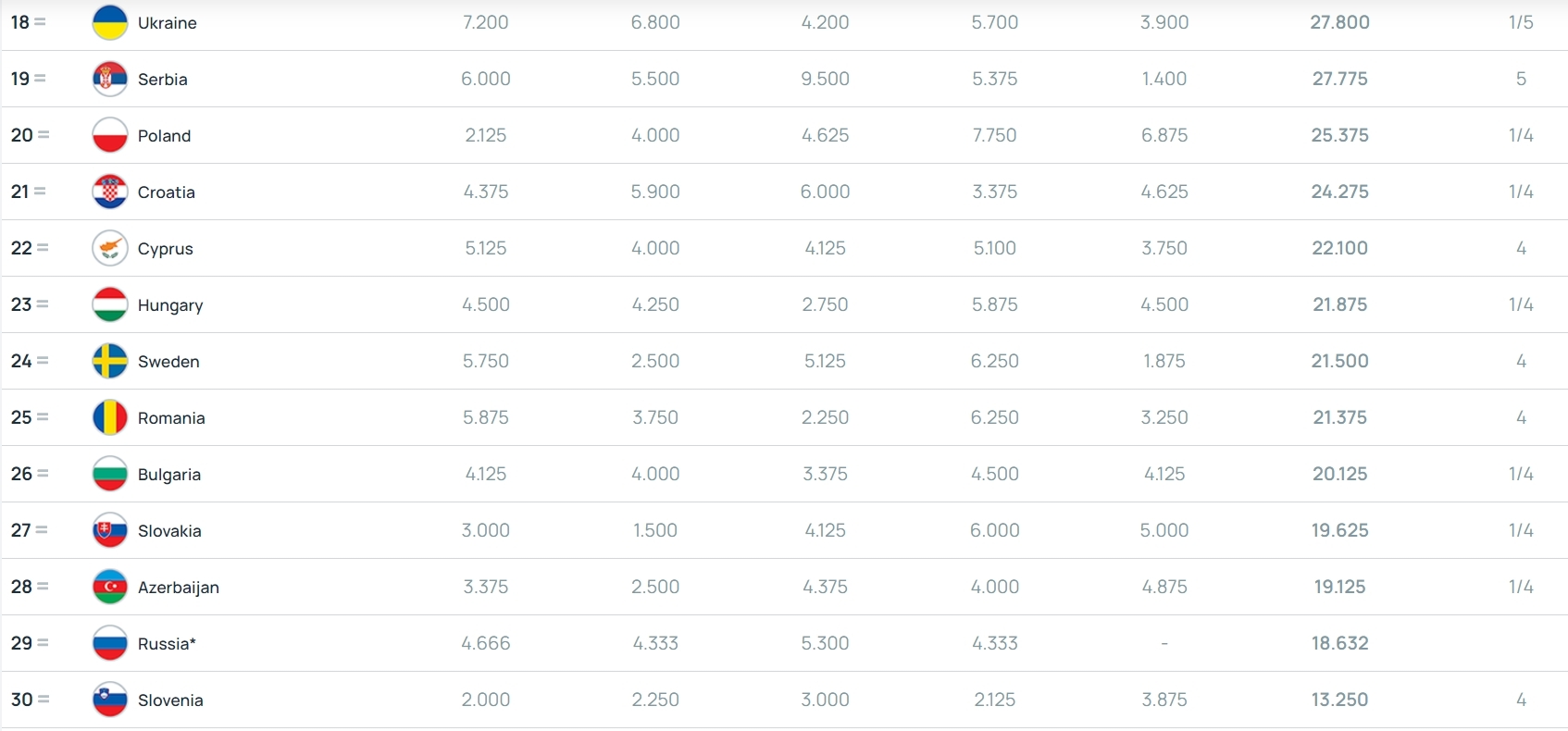Screen dimensions: 1568x731
Task: Click the Poland flag icon
Action: tap(110, 135)
